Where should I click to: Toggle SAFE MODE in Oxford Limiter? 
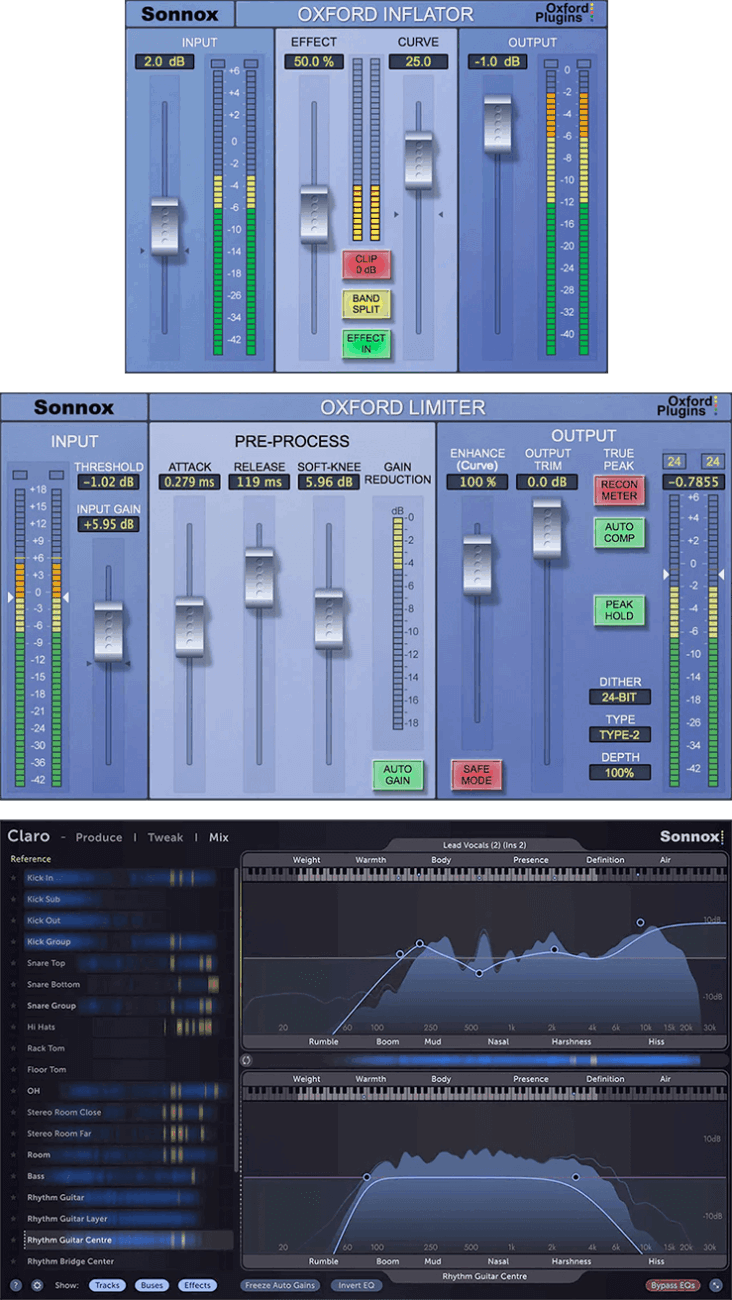click(x=476, y=775)
